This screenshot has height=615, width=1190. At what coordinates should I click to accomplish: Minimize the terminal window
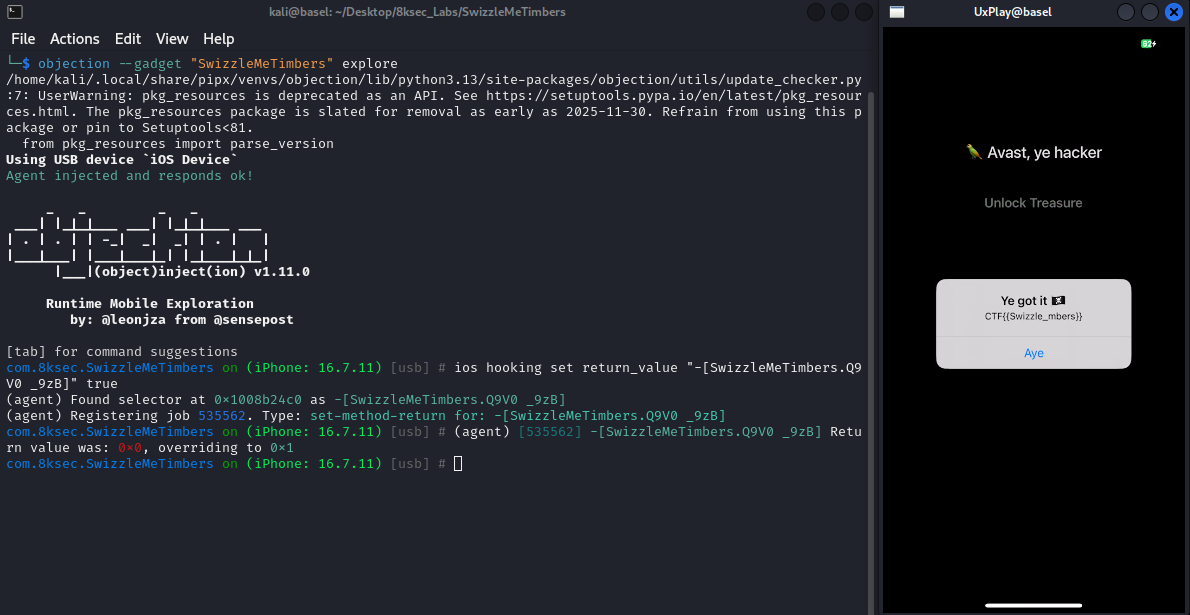click(x=816, y=12)
